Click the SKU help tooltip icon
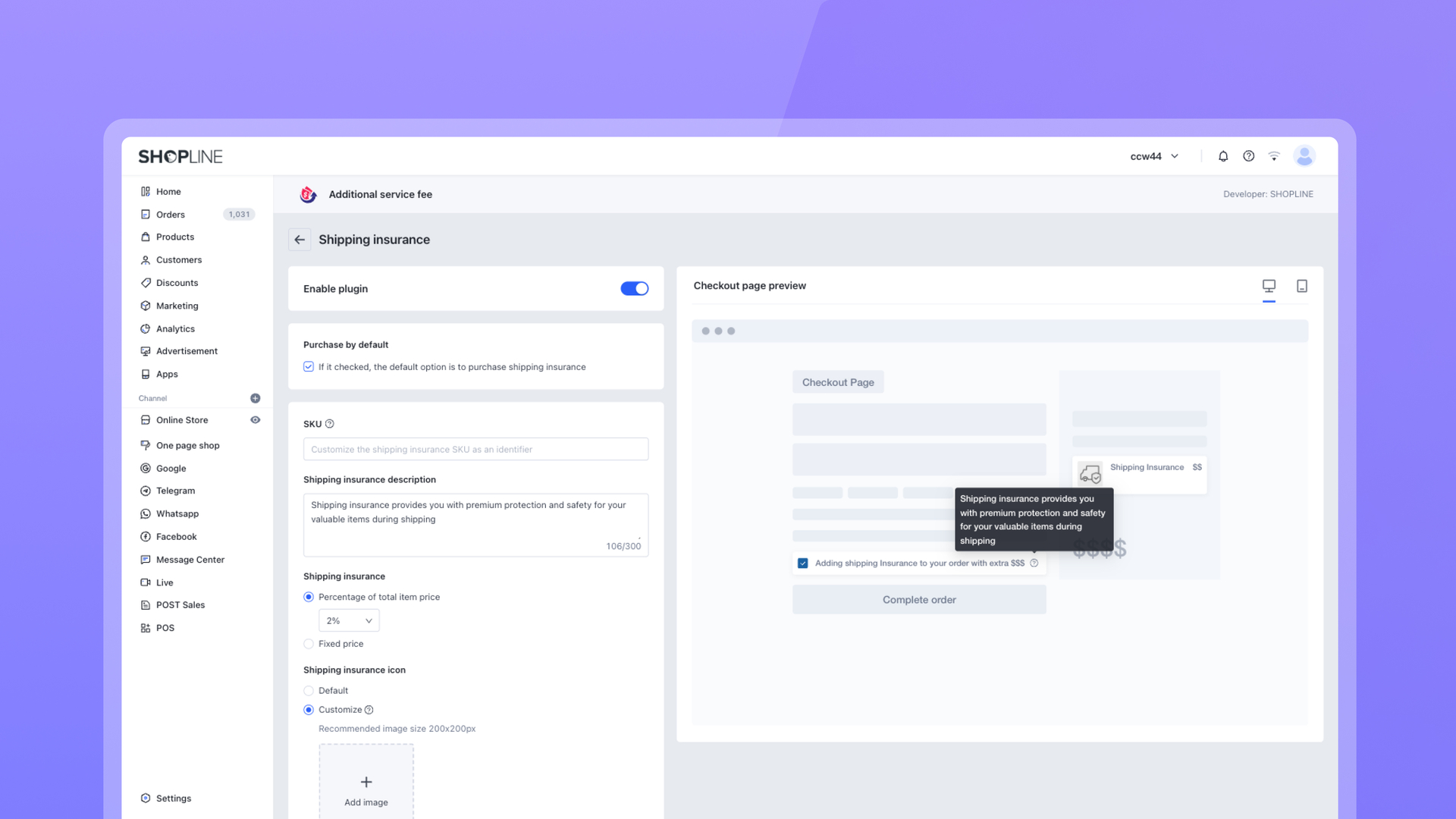 (x=329, y=424)
